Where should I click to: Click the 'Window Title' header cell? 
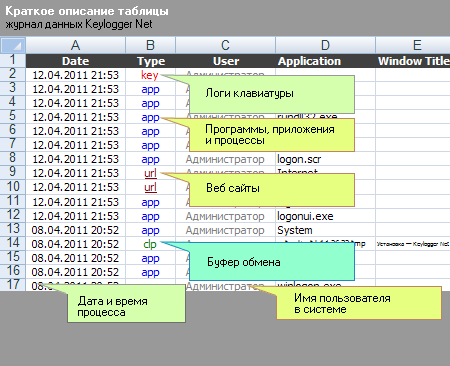click(413, 61)
